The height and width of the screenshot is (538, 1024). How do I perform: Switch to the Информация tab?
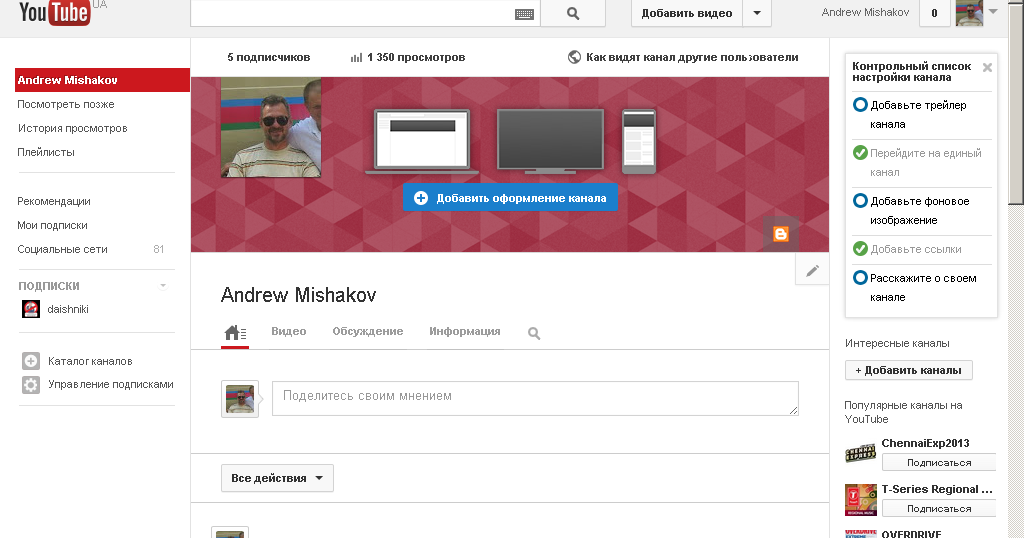tap(464, 332)
